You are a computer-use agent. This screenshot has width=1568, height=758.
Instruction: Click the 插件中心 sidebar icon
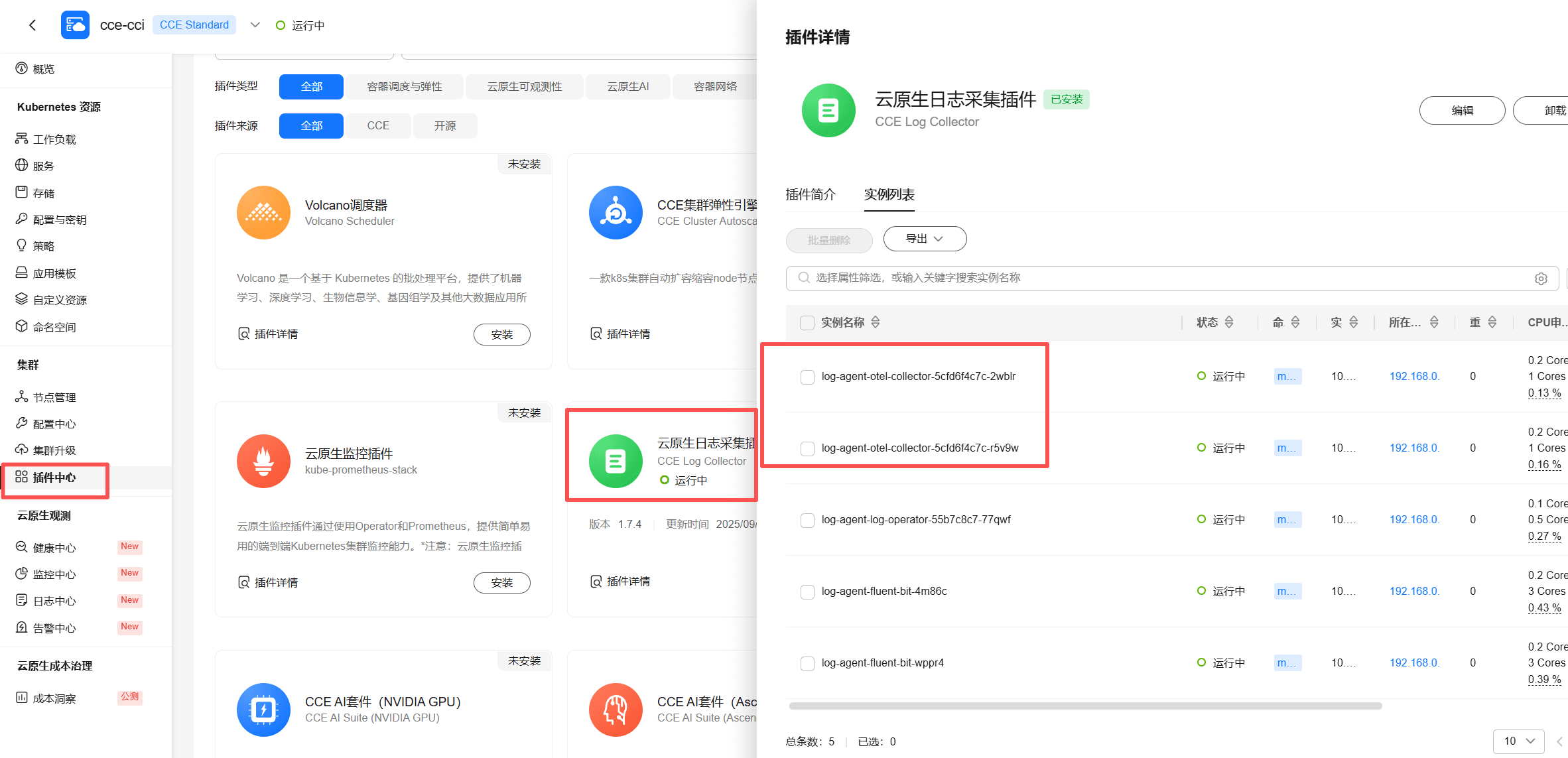click(21, 477)
